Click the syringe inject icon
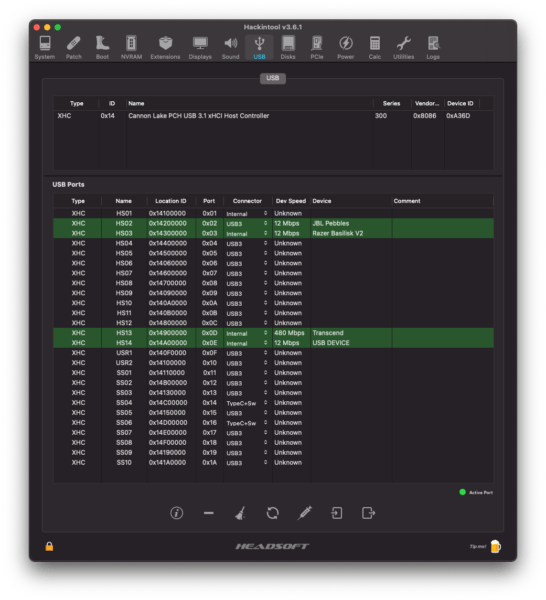Image resolution: width=546 pixels, height=600 pixels. click(305, 513)
